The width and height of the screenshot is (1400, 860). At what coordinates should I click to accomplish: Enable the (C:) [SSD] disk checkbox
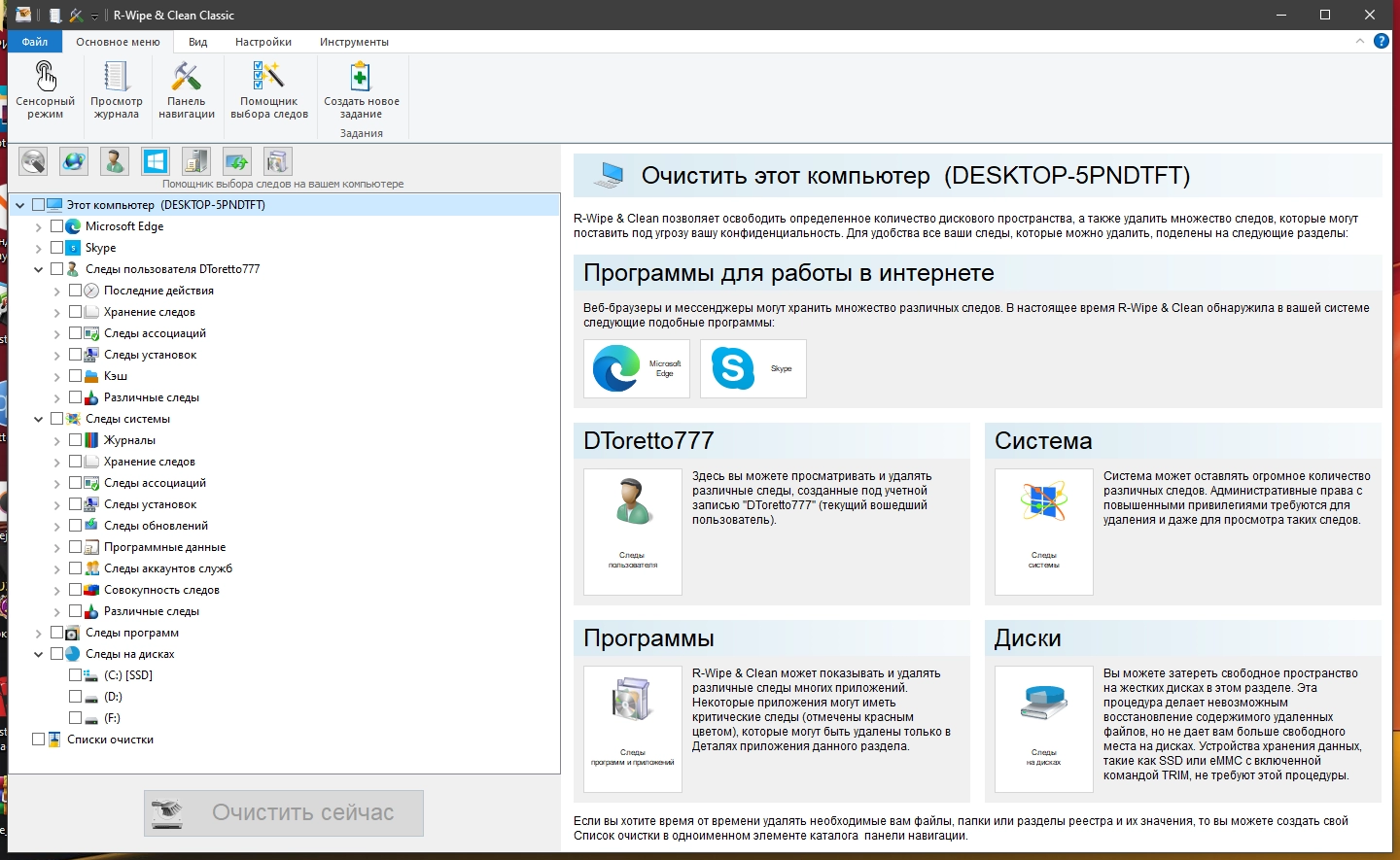(x=75, y=674)
